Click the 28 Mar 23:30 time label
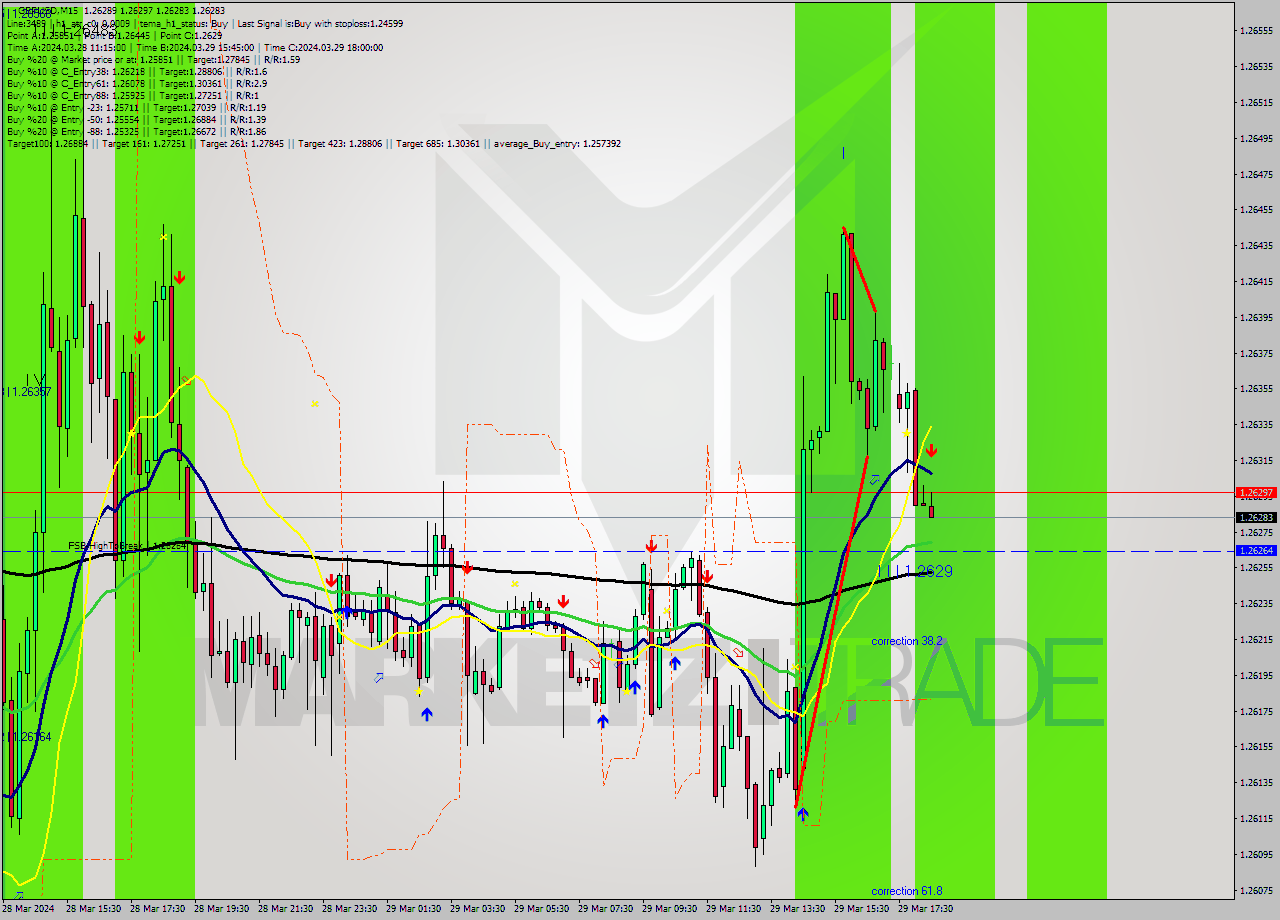 coord(349,909)
